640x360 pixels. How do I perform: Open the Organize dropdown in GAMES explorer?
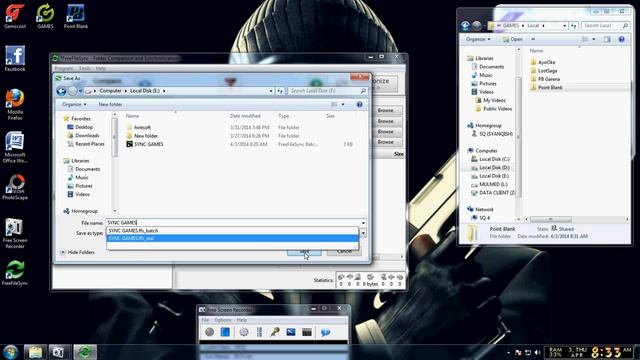[x=478, y=39]
